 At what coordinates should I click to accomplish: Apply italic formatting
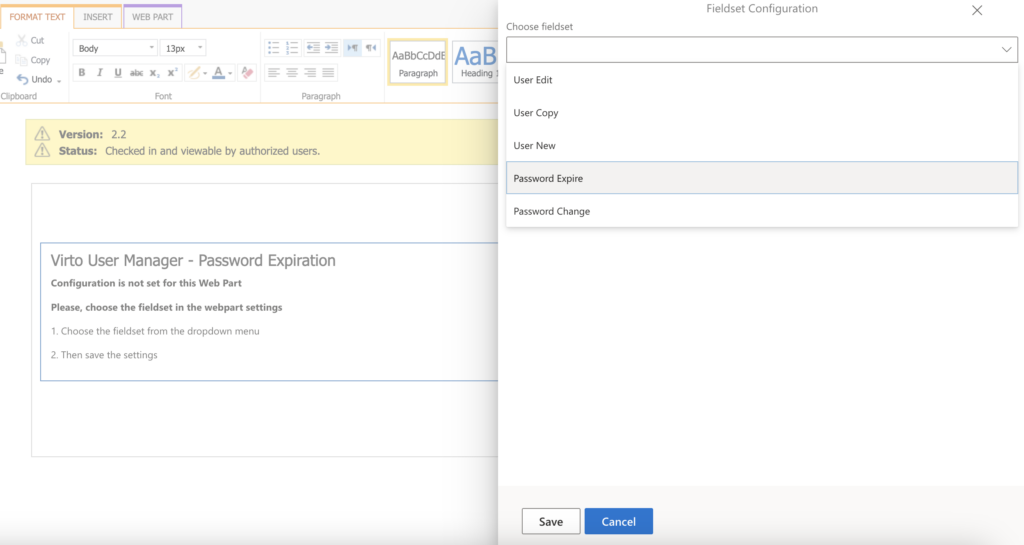pyautogui.click(x=100, y=73)
